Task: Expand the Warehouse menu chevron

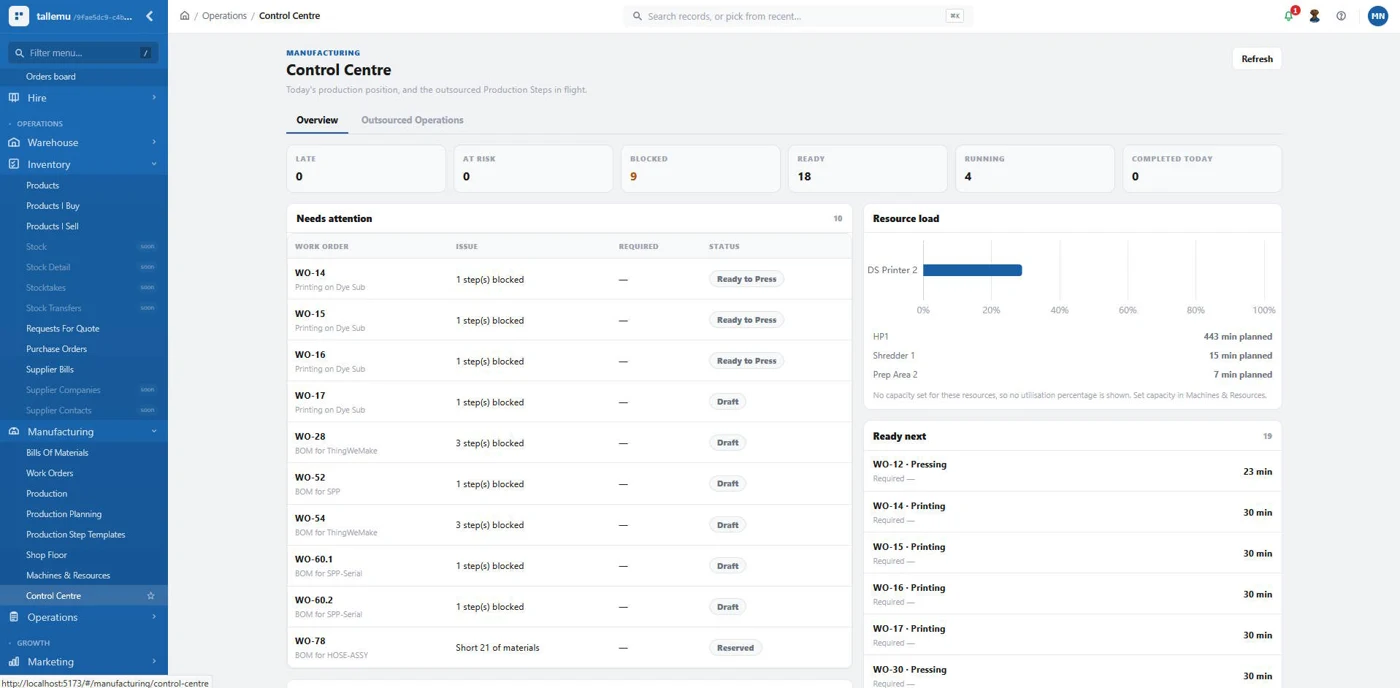Action: [154, 143]
